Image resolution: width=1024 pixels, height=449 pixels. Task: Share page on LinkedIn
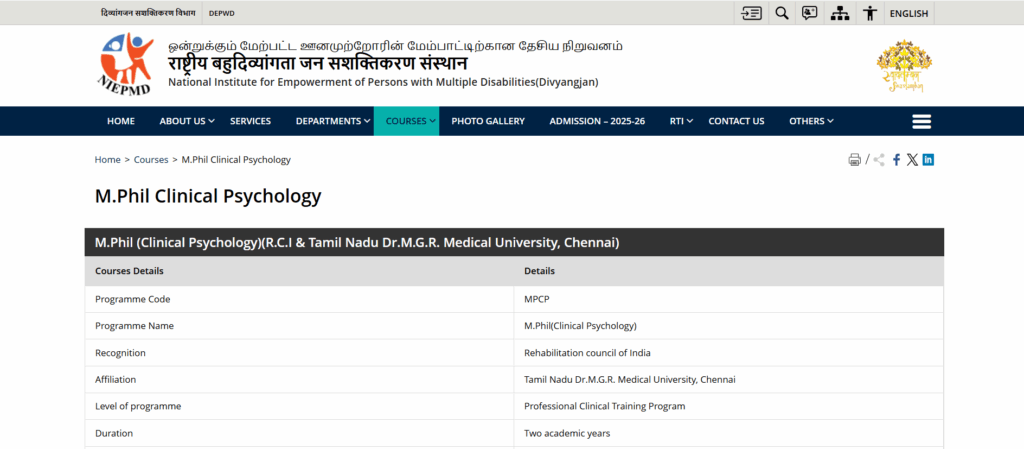coord(928,160)
